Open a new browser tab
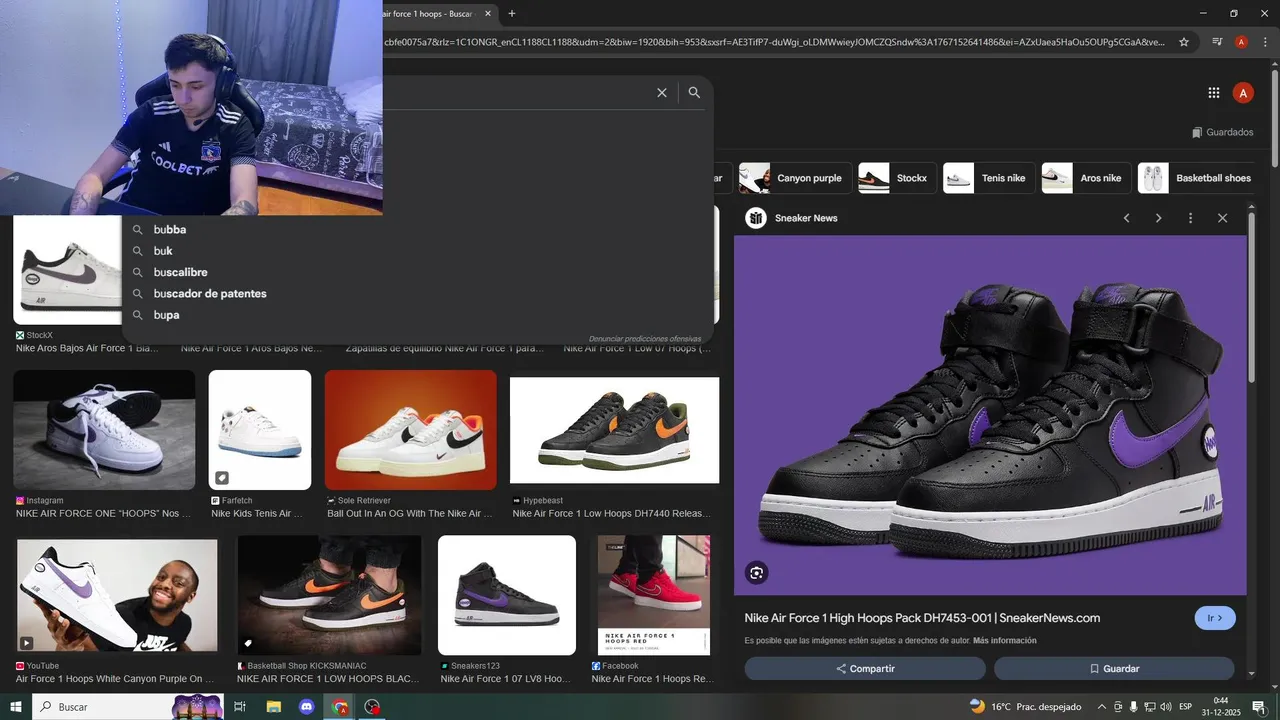 click(x=512, y=13)
